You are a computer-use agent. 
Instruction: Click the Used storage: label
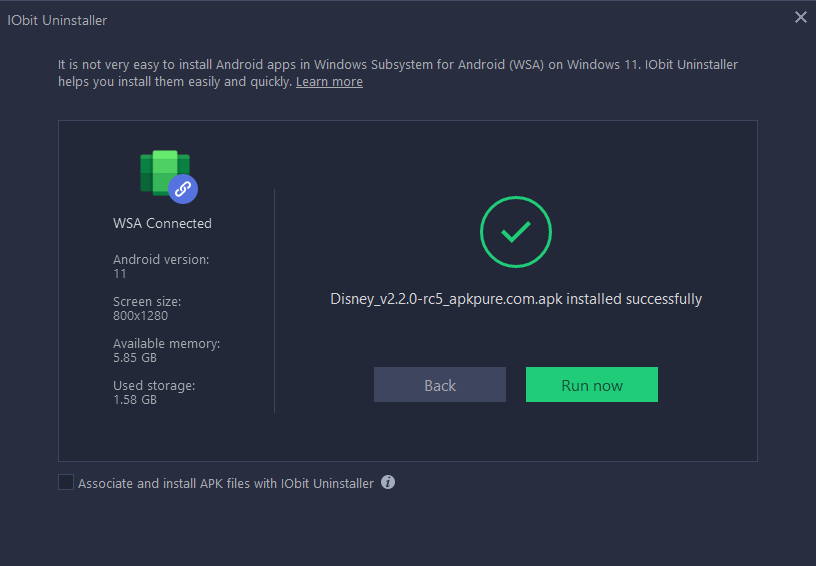pyautogui.click(x=154, y=385)
